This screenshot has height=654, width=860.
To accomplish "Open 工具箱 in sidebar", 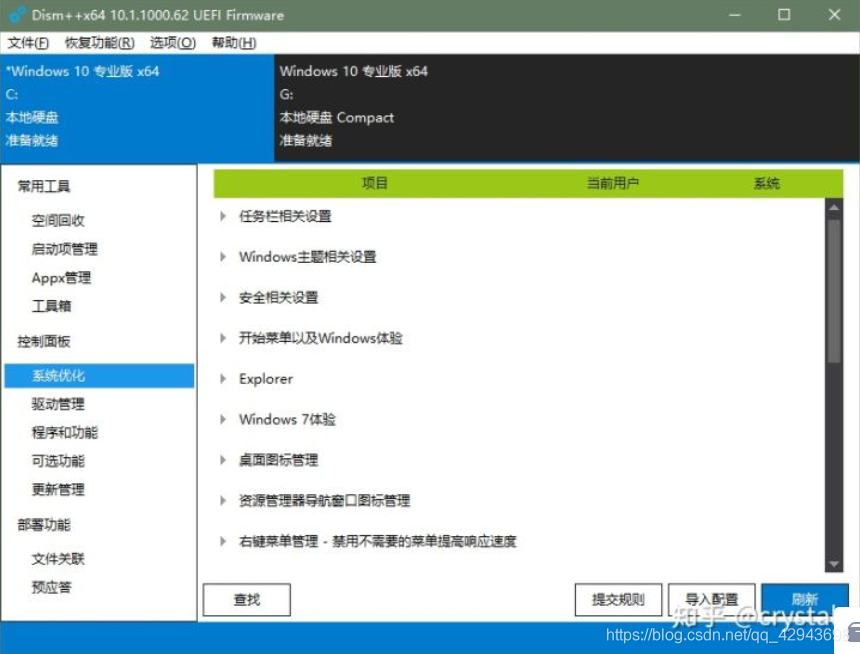I will tap(52, 306).
